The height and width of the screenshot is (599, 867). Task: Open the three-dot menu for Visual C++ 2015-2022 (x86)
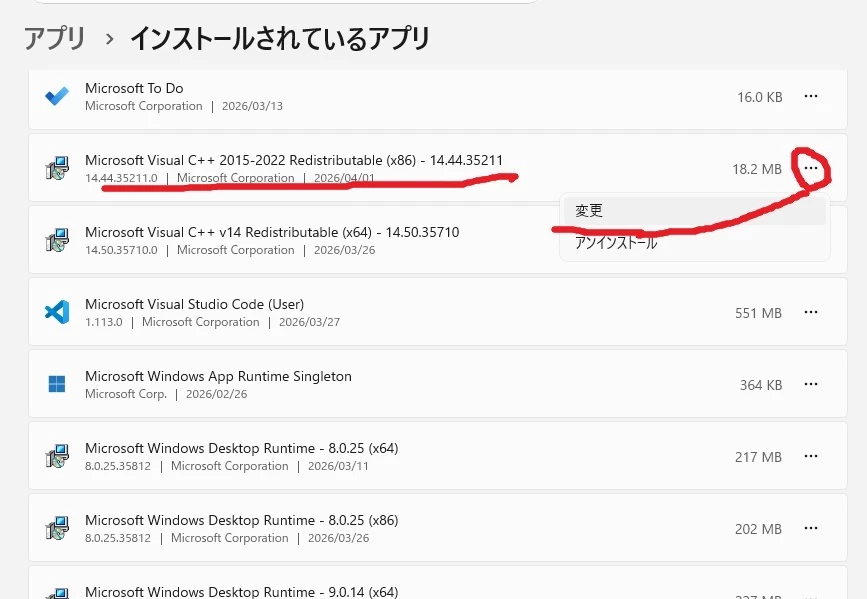[x=811, y=168]
